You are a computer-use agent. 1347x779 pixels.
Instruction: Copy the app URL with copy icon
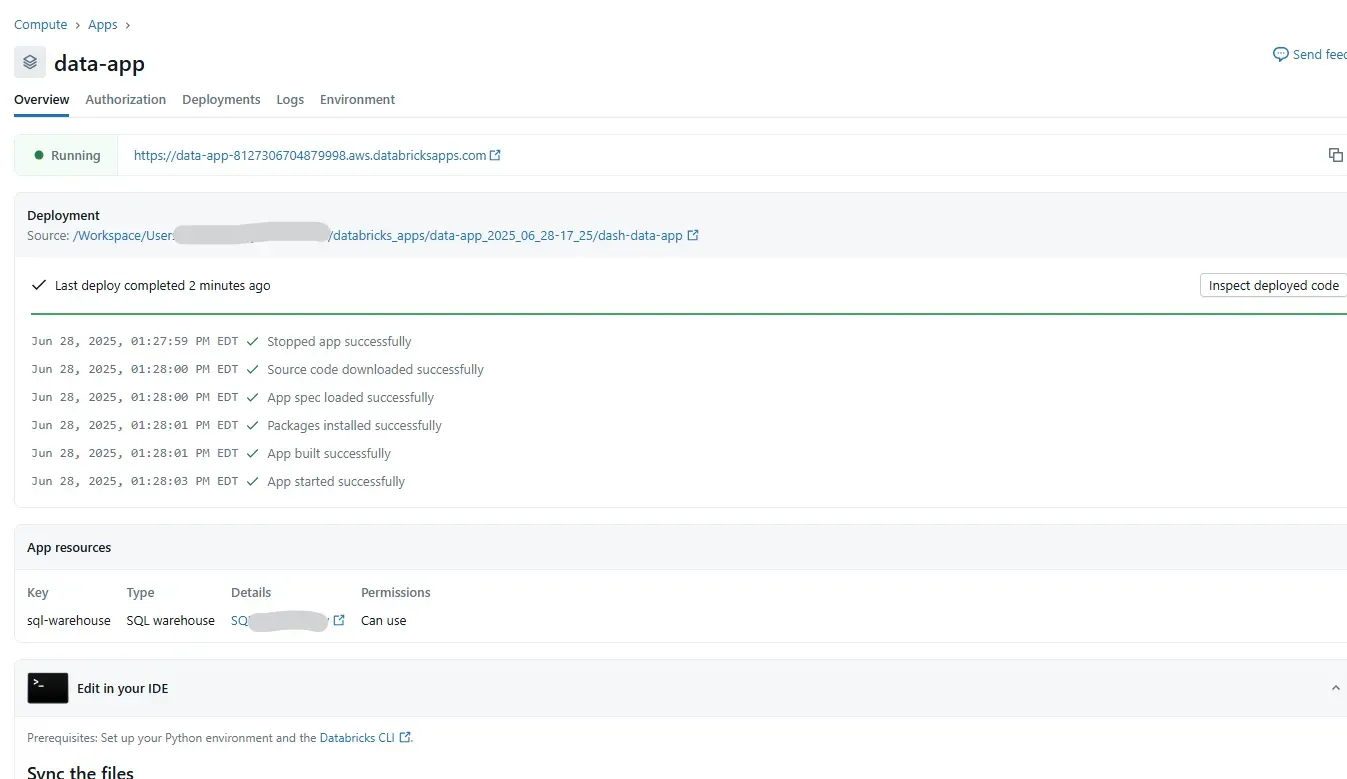pos(1335,155)
